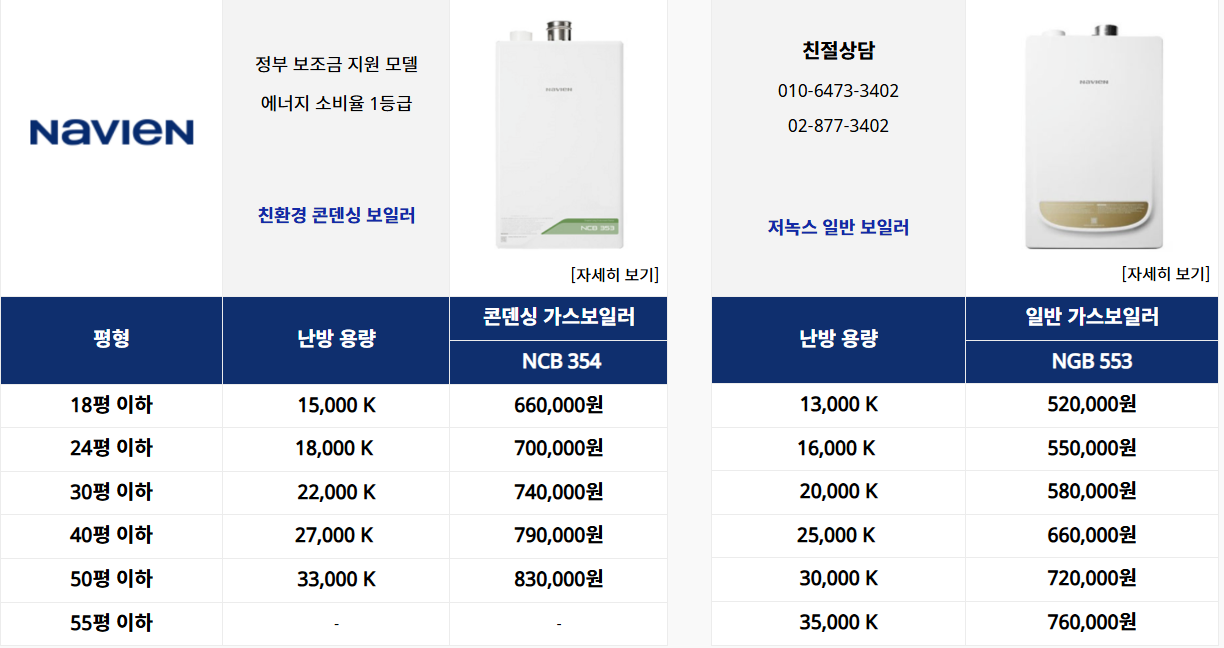Click the 33,000 K heating capacity cell
Image resolution: width=1224 pixels, height=648 pixels.
click(x=336, y=579)
